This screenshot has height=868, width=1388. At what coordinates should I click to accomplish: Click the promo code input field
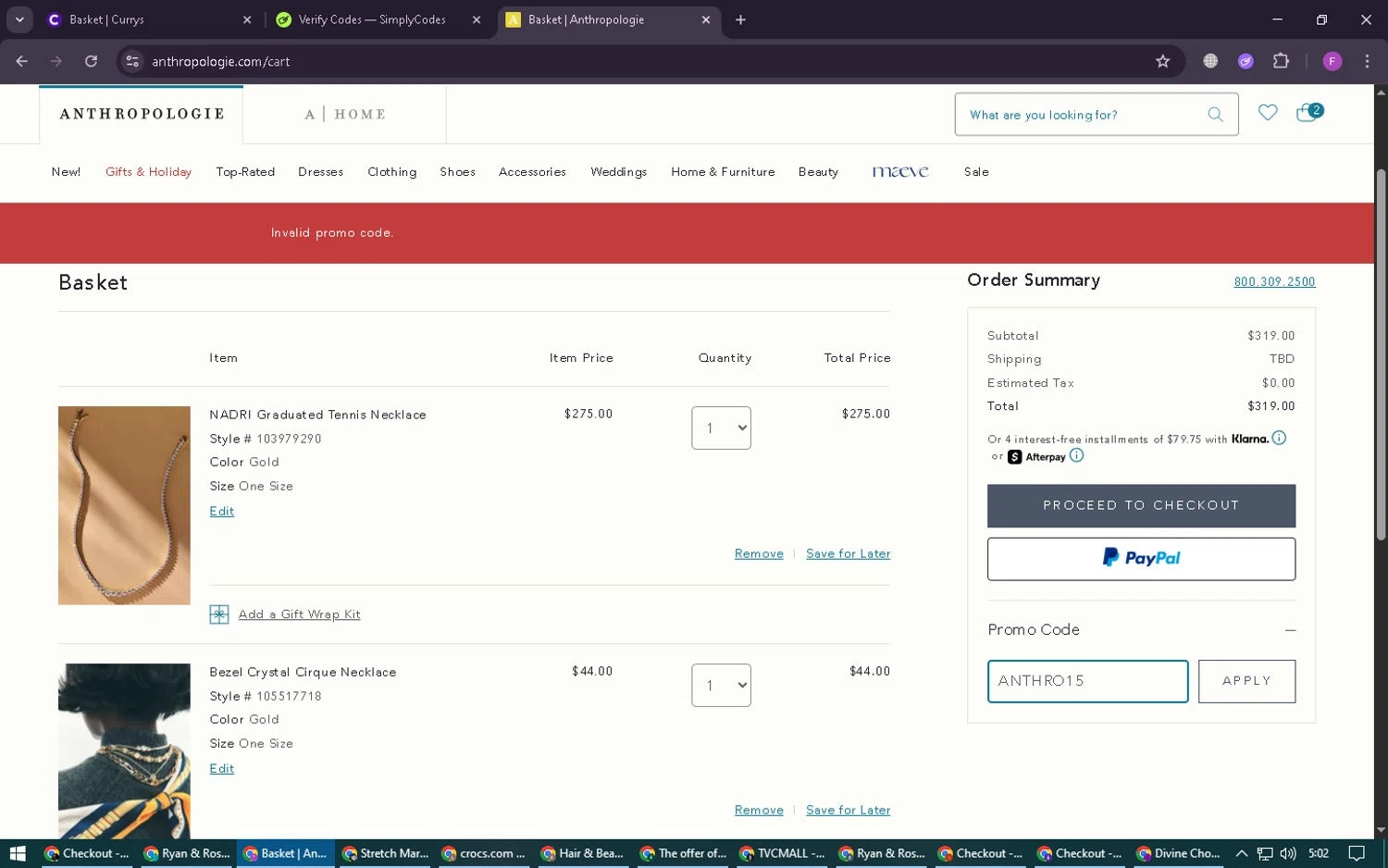1087,681
